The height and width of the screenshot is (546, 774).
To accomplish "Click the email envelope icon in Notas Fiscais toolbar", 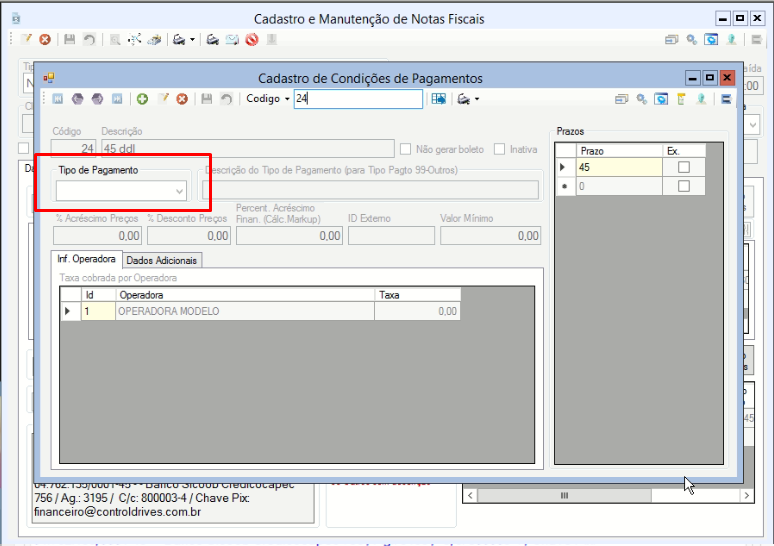I will tap(232, 39).
